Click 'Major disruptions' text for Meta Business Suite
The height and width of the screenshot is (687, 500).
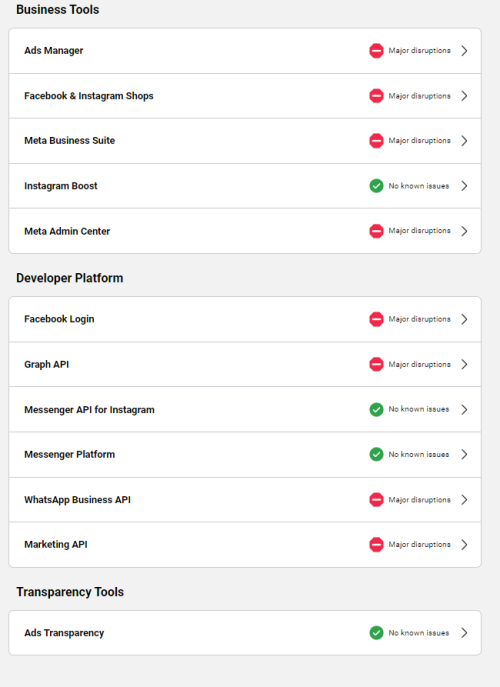[419, 141]
